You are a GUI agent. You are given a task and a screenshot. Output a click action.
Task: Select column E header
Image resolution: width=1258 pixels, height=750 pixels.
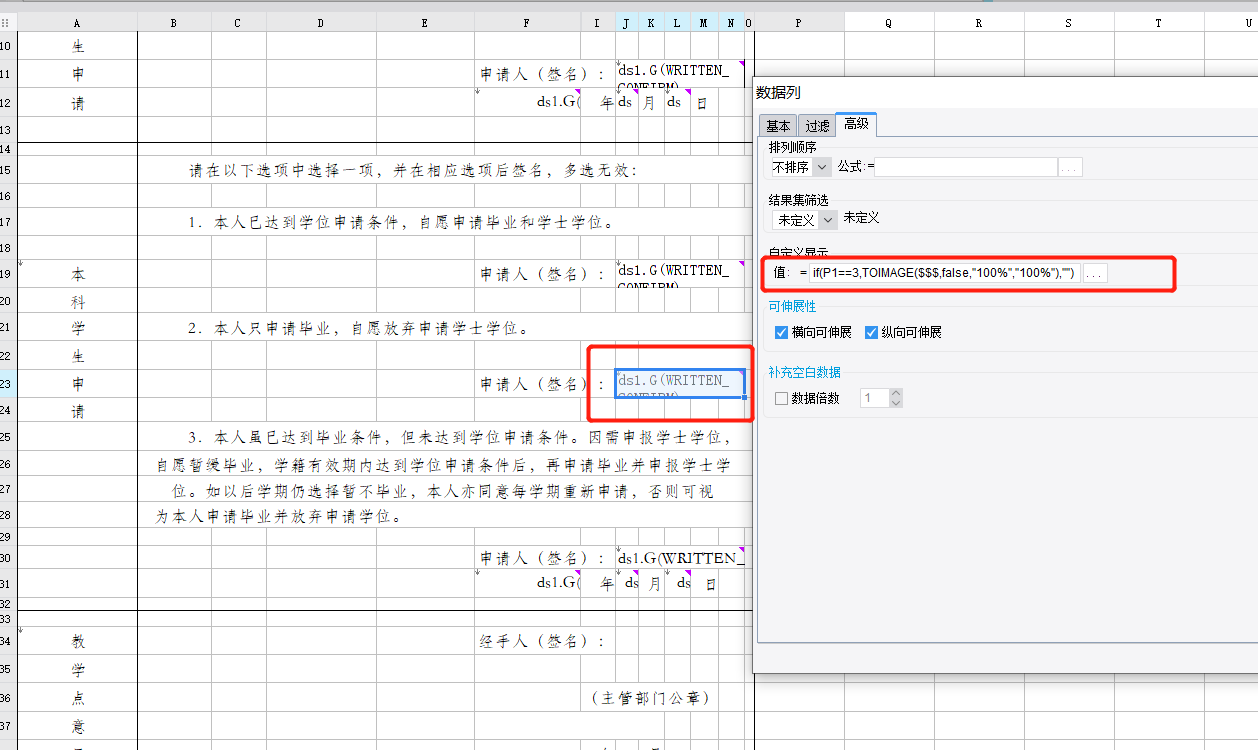tap(425, 22)
